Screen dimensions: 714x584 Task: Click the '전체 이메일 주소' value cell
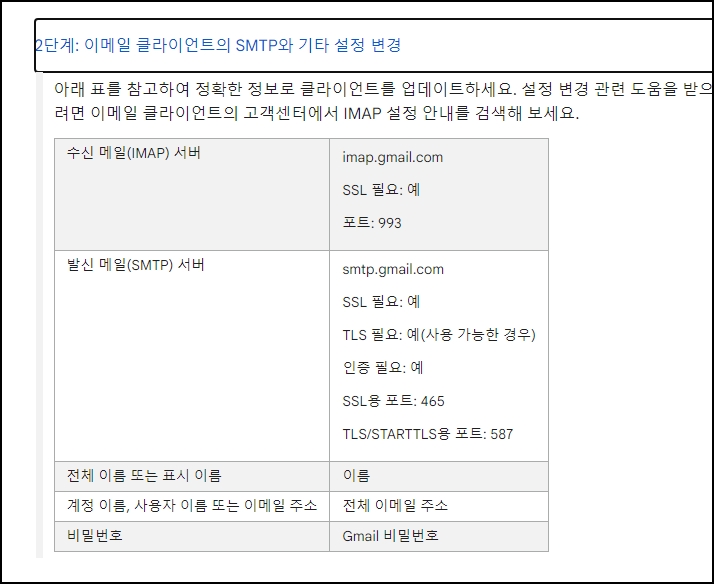[x=439, y=506]
